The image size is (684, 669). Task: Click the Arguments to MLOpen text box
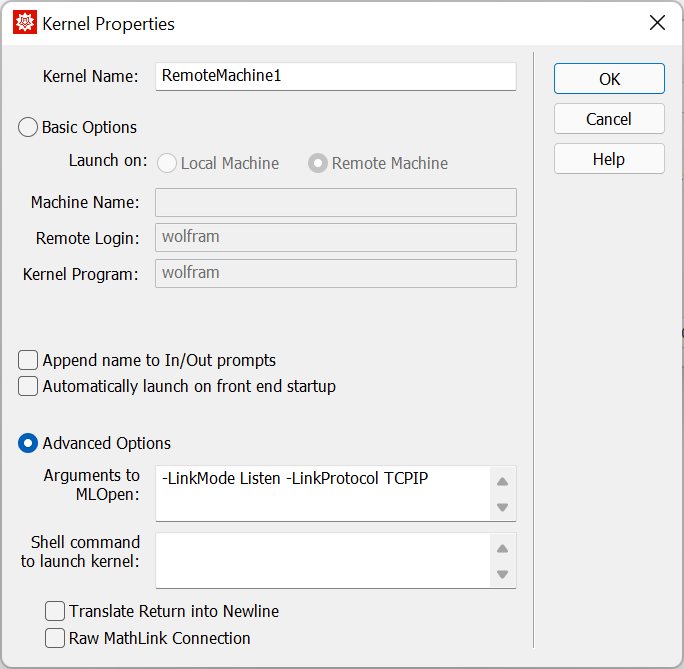(322, 493)
